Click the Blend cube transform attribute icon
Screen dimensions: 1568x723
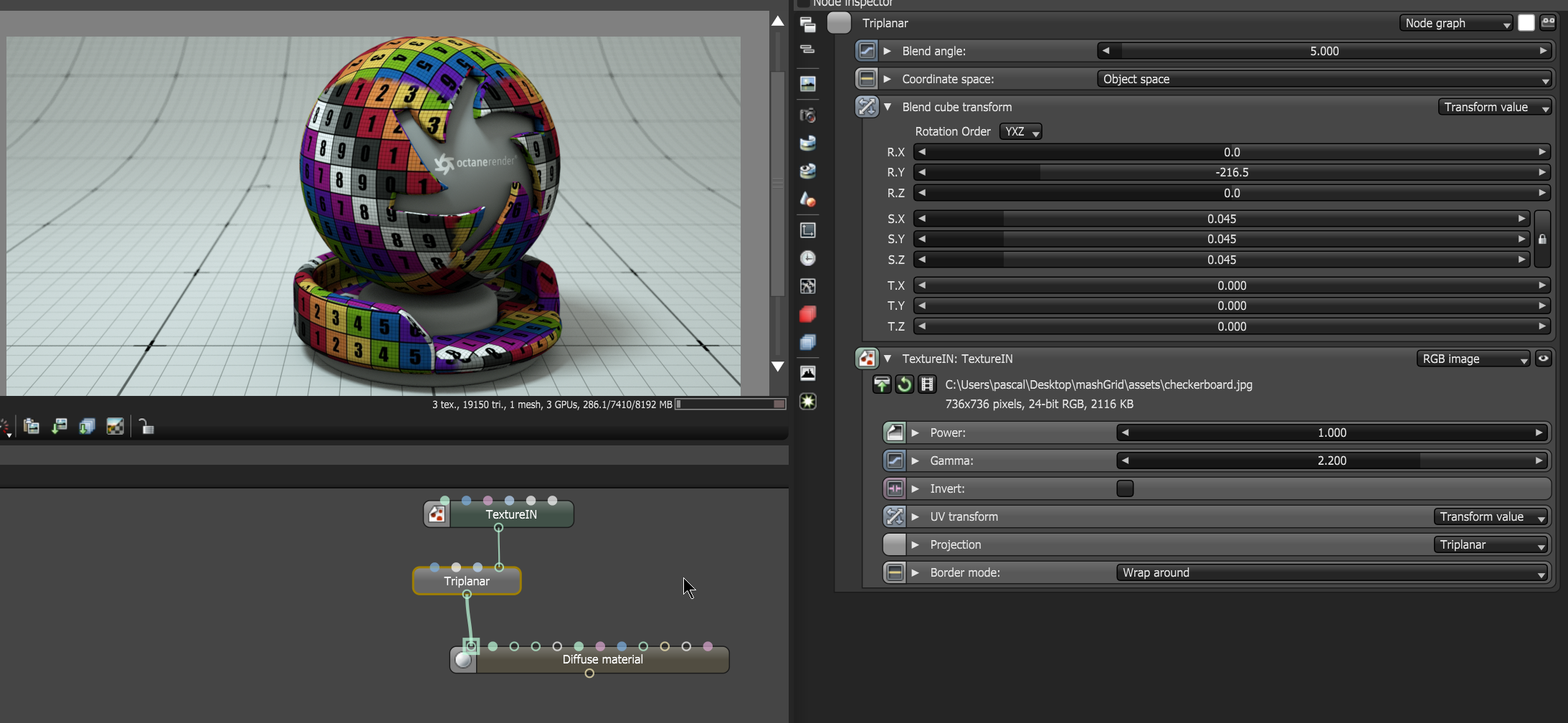click(x=867, y=107)
